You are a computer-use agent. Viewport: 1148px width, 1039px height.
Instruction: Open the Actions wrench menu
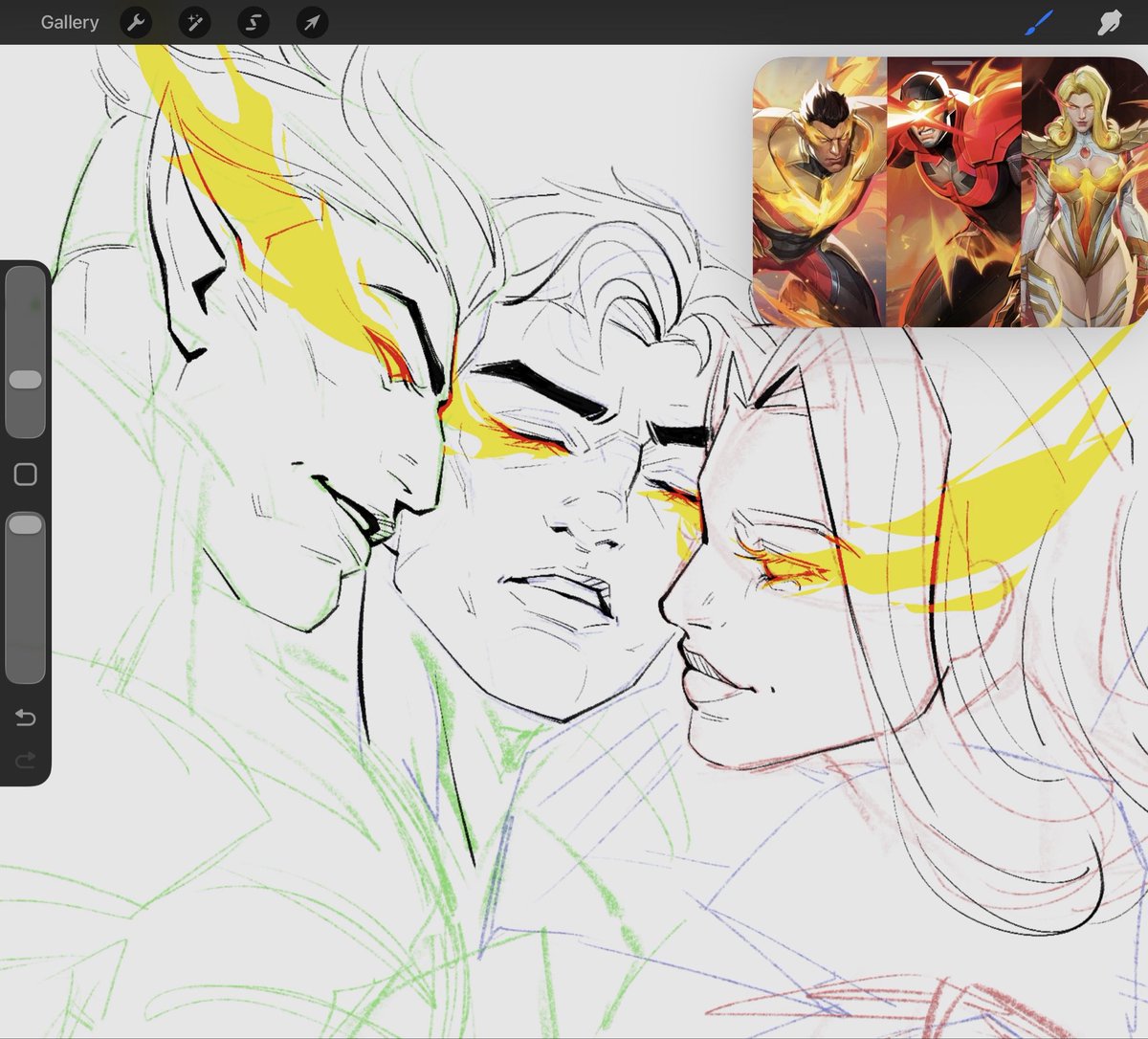[x=137, y=22]
